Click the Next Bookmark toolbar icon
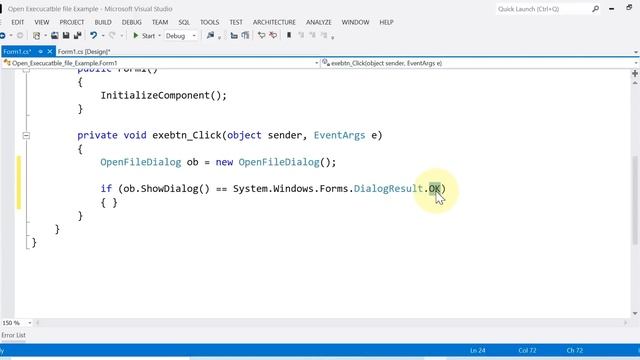The height and width of the screenshot is (360, 640). click(313, 36)
